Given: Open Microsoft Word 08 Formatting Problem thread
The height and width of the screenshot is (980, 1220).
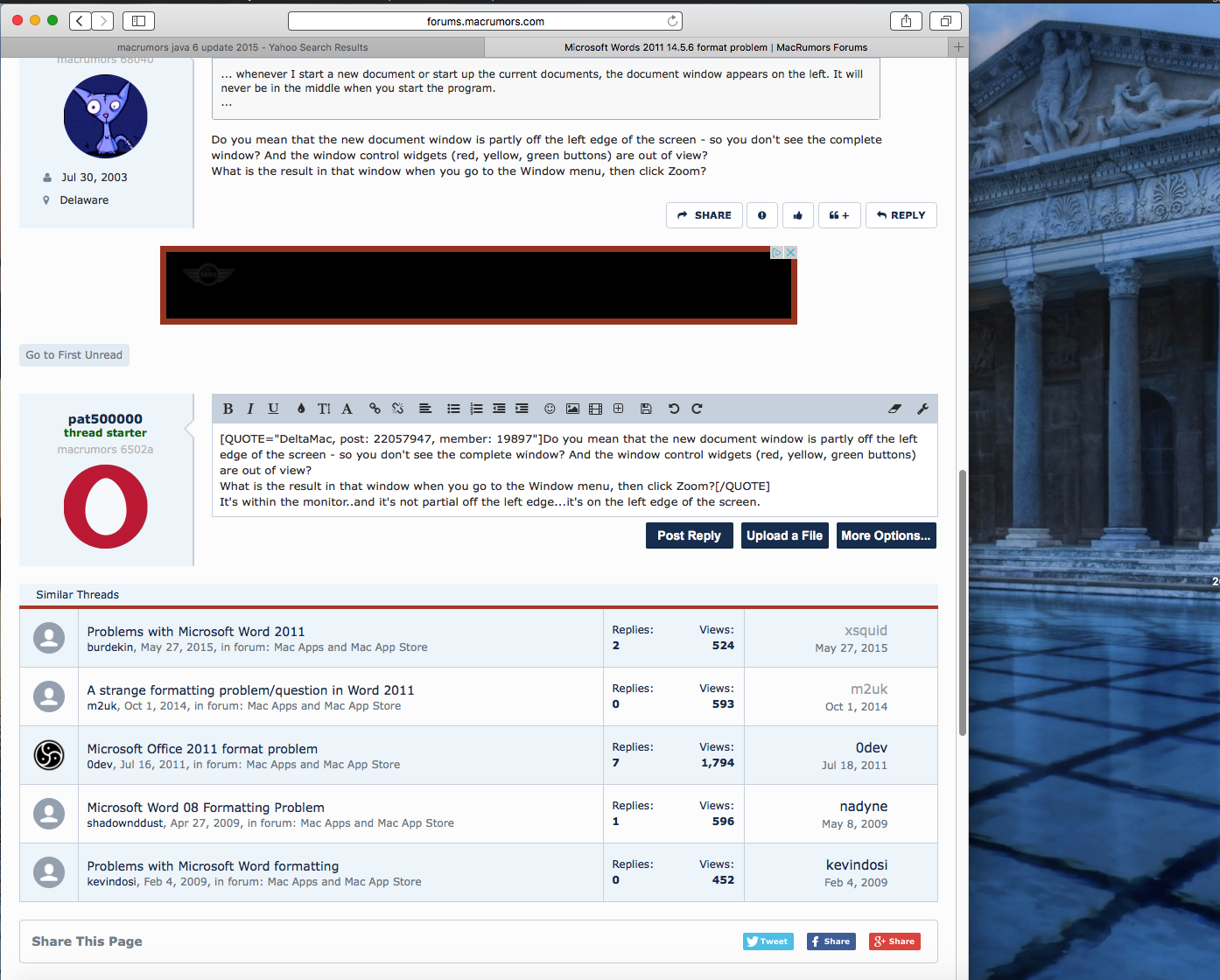Looking at the screenshot, I should [x=206, y=808].
